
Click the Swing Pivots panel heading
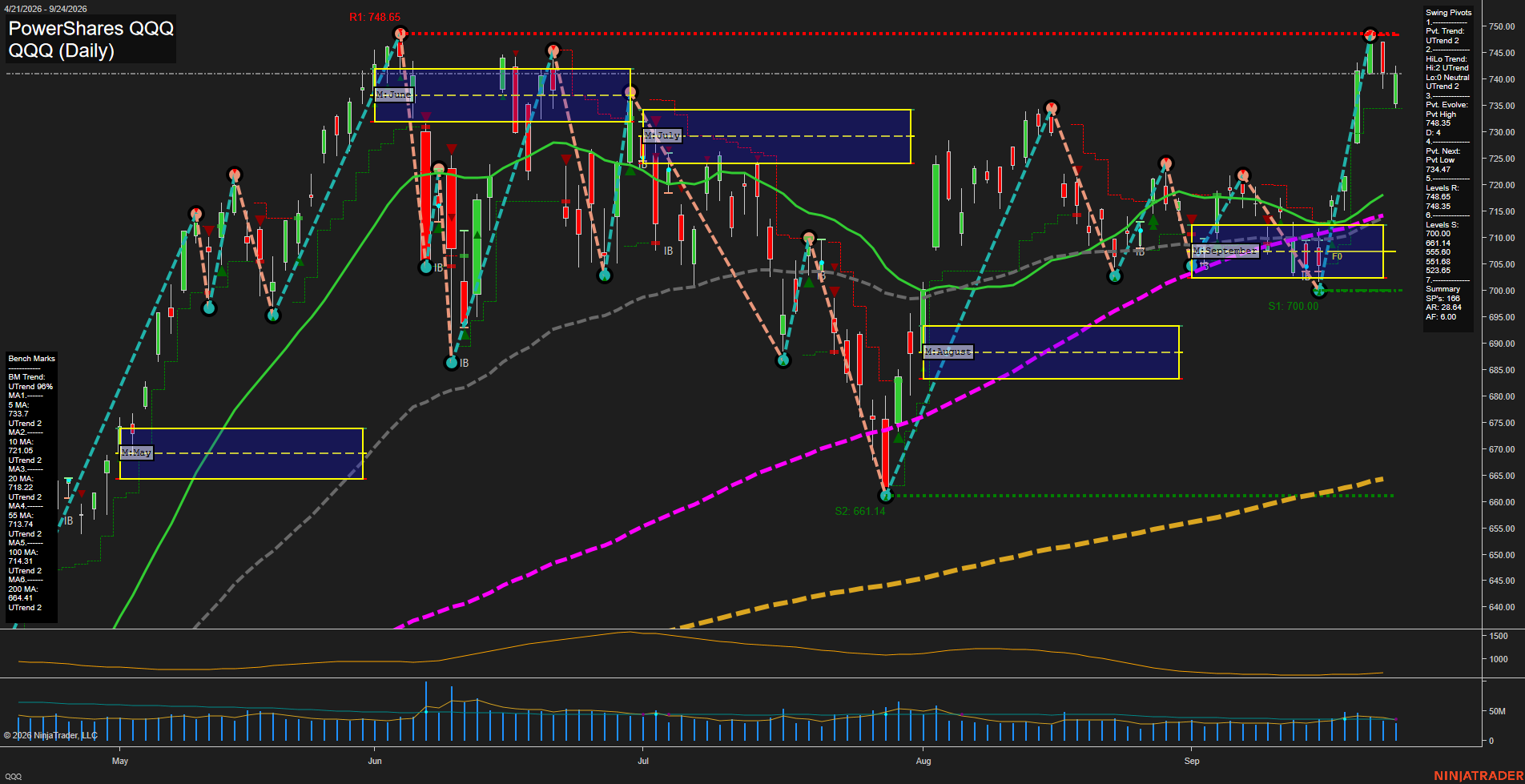coord(1448,13)
